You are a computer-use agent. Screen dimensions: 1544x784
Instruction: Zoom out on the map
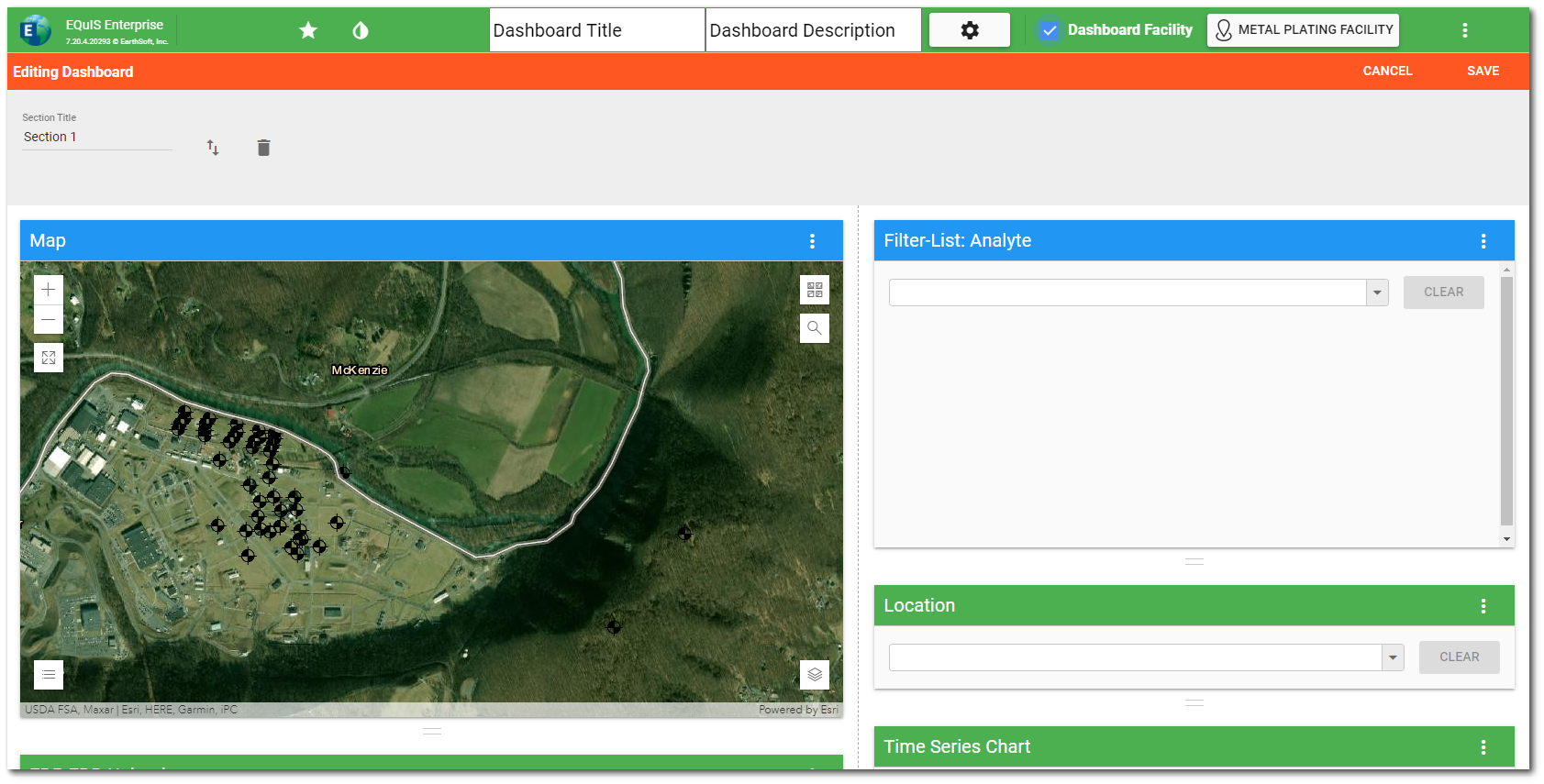tap(49, 319)
